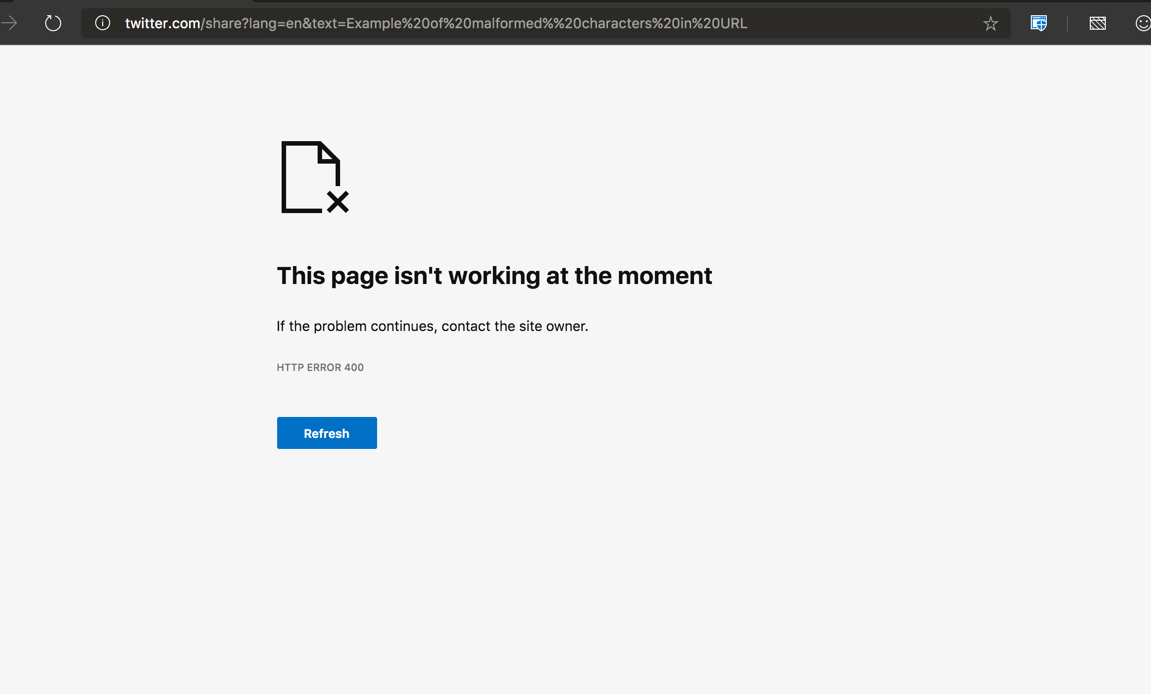Click the twitter.com domain in the address bar

162,23
